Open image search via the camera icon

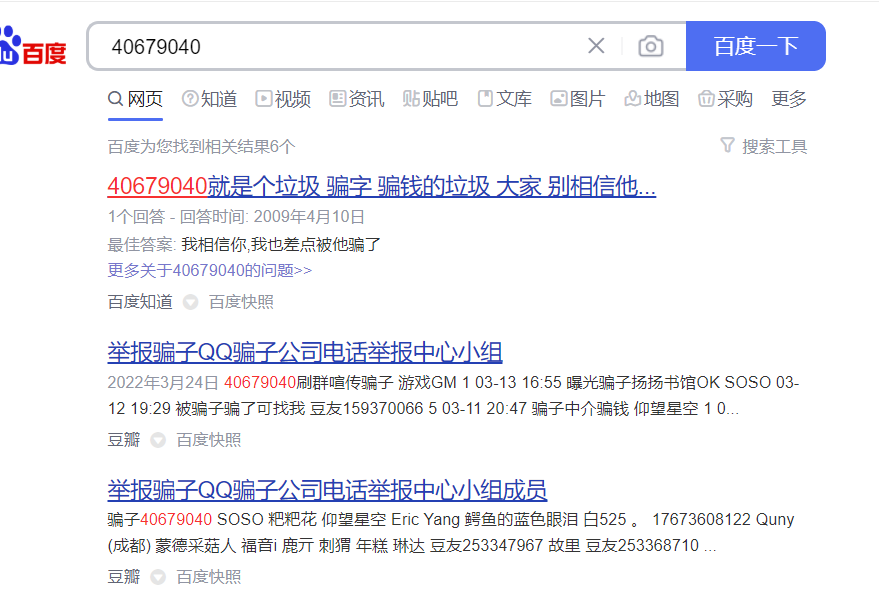(x=651, y=47)
